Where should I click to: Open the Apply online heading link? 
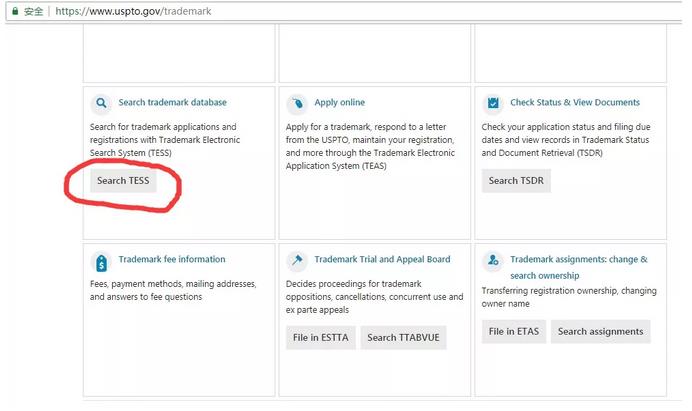click(x=339, y=102)
